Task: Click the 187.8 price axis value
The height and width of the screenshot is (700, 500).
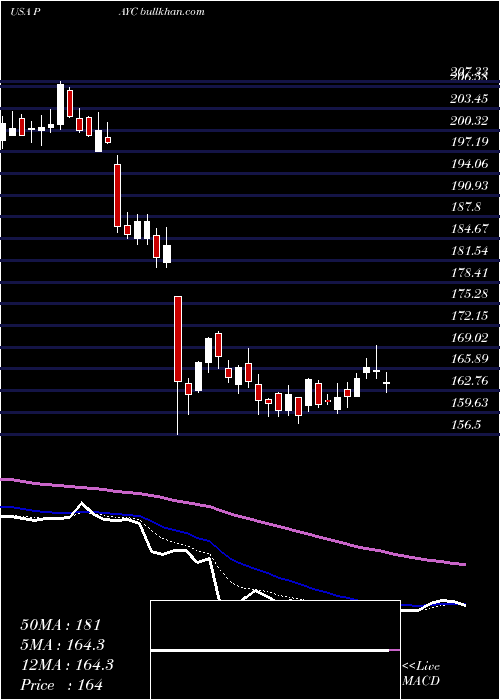Action: [466, 207]
